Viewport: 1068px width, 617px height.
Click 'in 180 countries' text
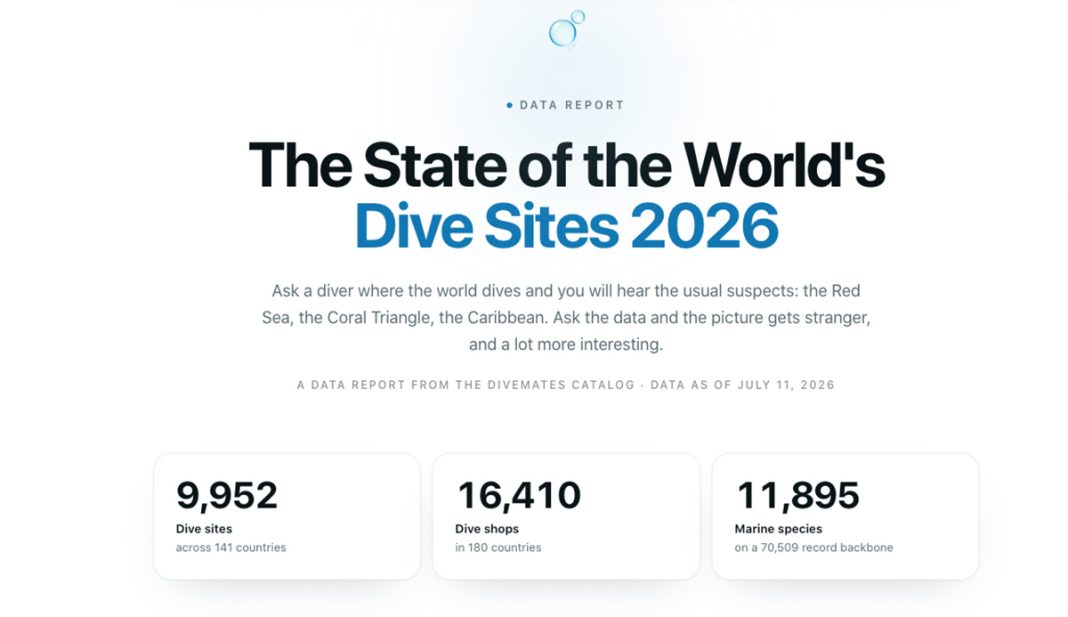(x=498, y=548)
